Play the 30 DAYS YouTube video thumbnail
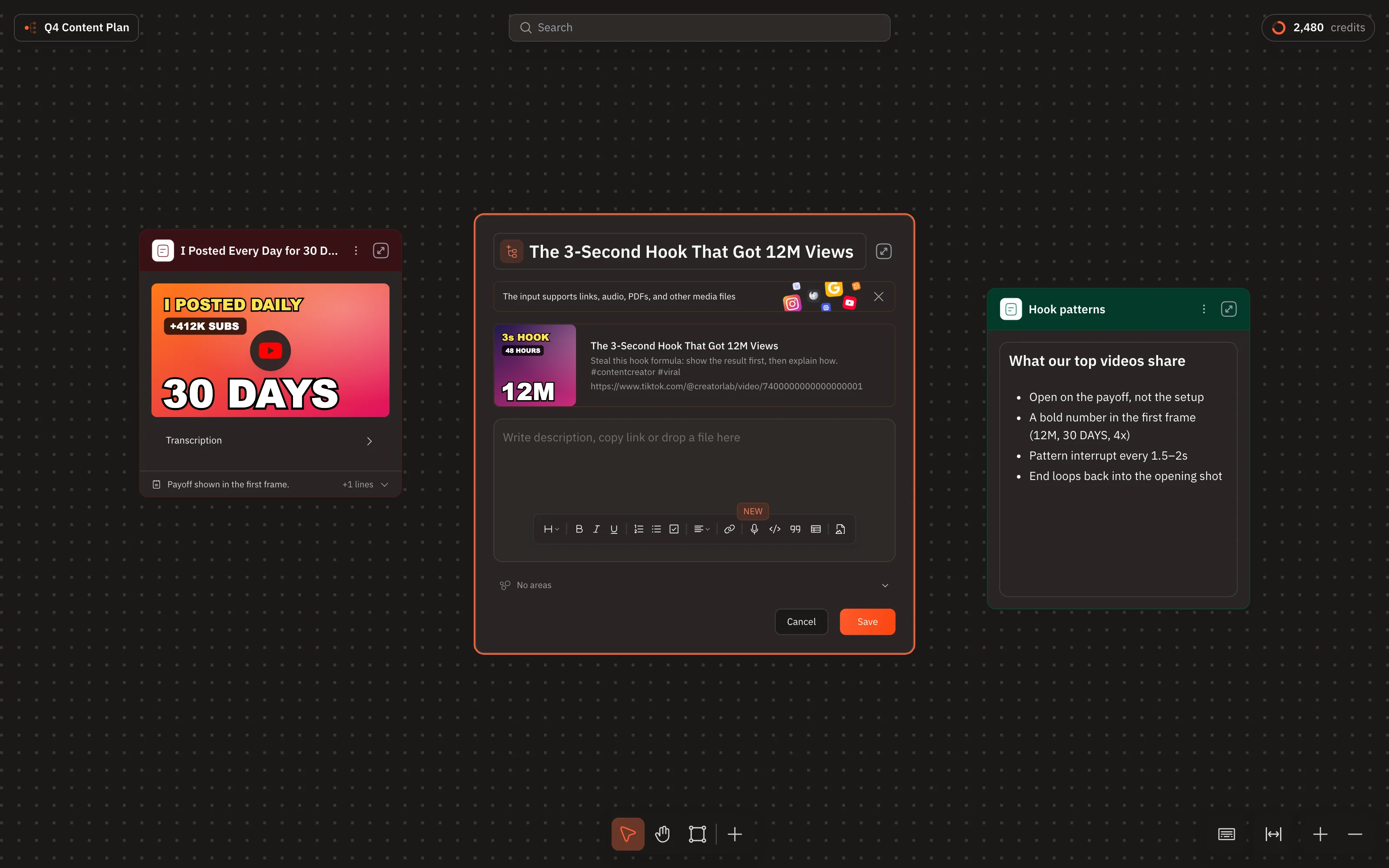The image size is (1389, 868). [x=270, y=351]
